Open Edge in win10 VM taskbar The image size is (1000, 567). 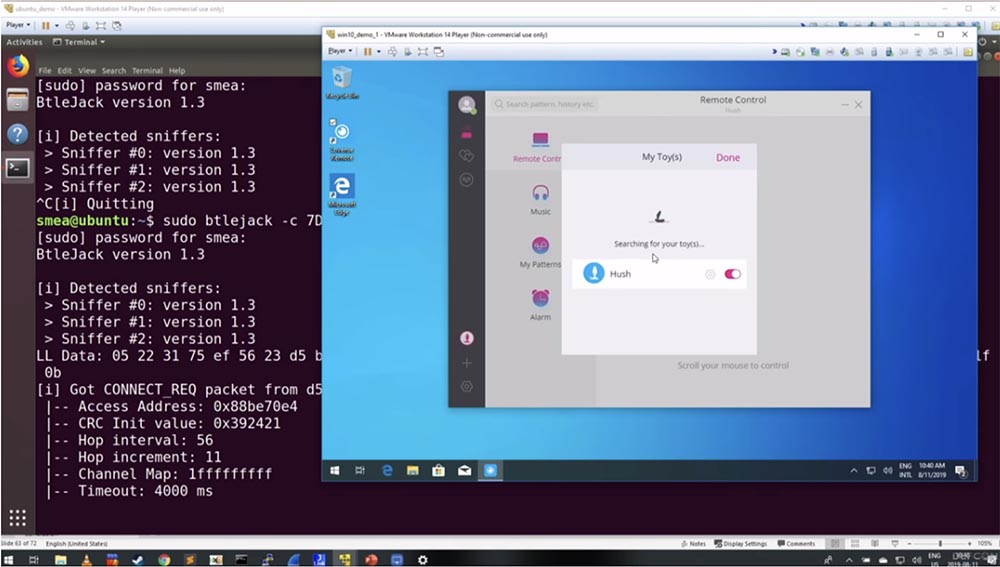point(386,471)
